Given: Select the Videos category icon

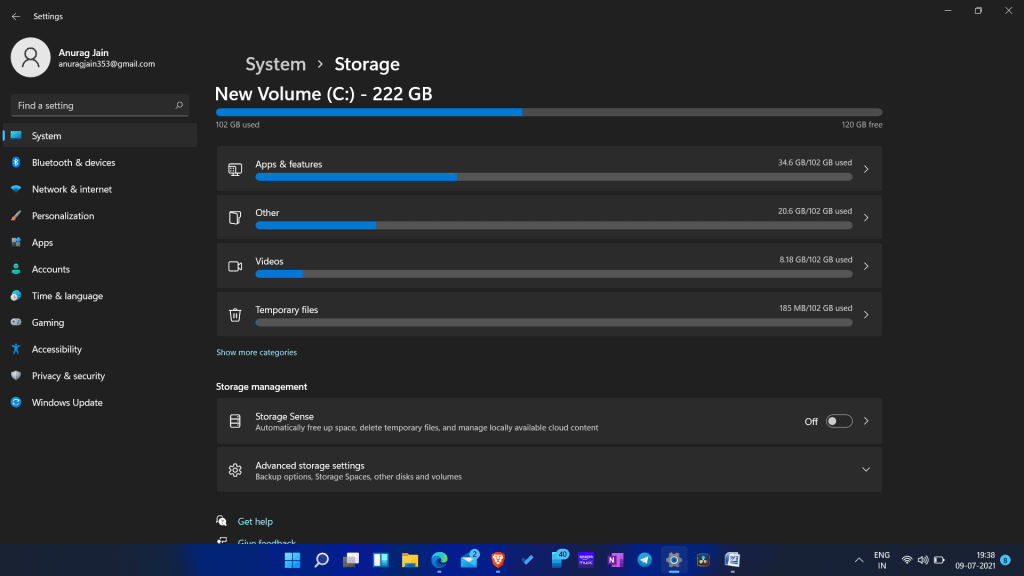Looking at the screenshot, I should [235, 266].
